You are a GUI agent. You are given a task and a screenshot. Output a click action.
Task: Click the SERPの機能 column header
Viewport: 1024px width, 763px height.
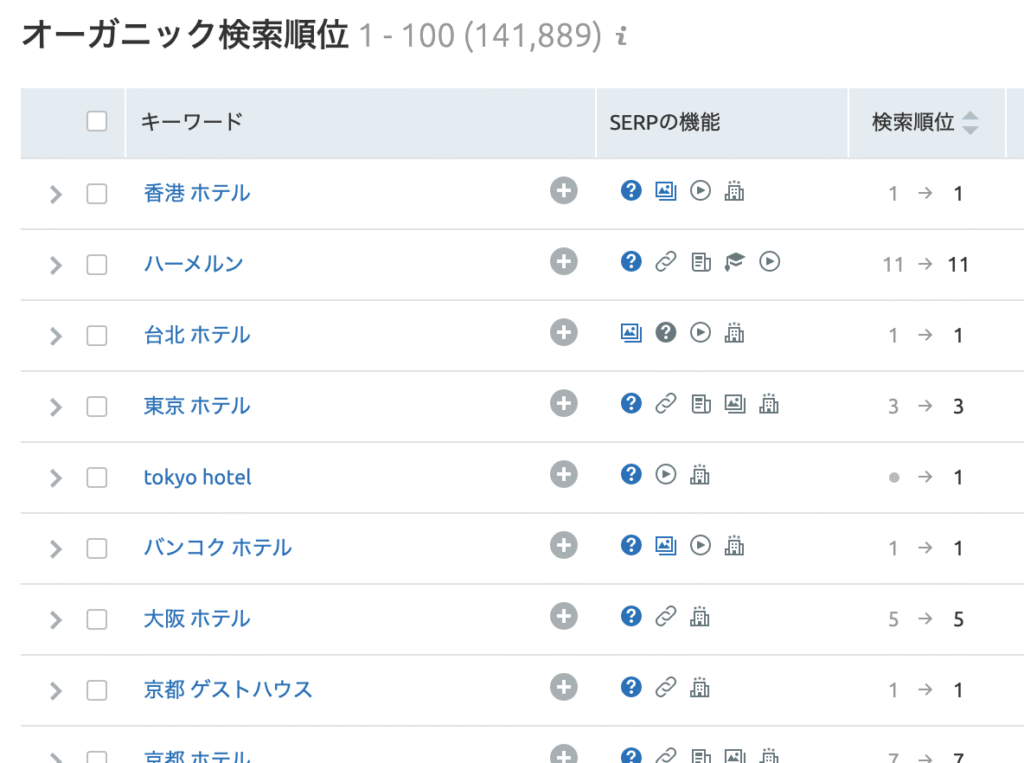click(664, 122)
